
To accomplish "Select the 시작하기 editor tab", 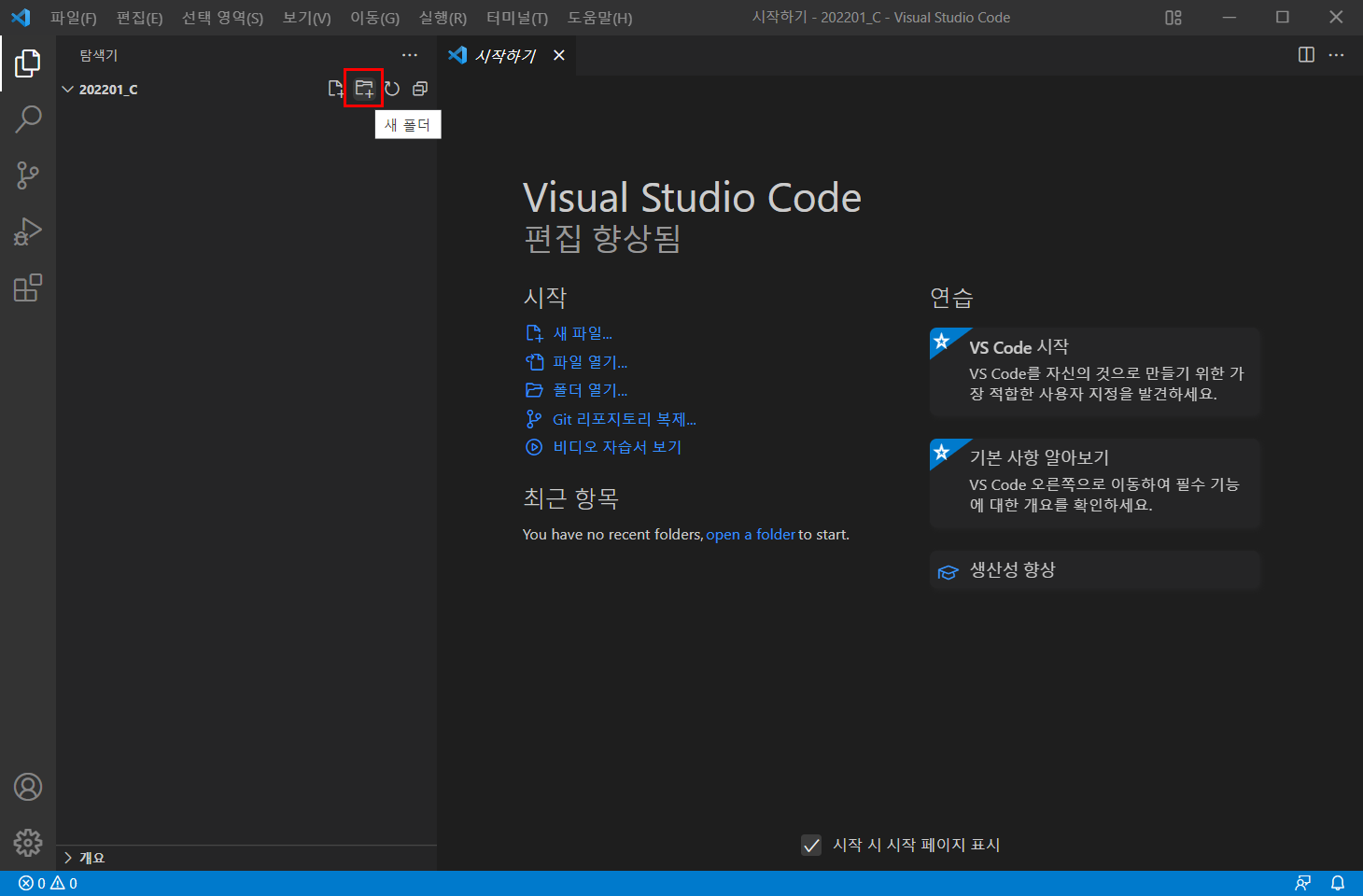I will pyautogui.click(x=505, y=55).
